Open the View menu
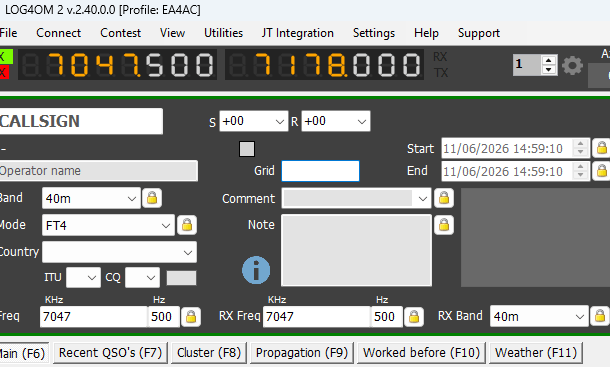 (x=172, y=33)
